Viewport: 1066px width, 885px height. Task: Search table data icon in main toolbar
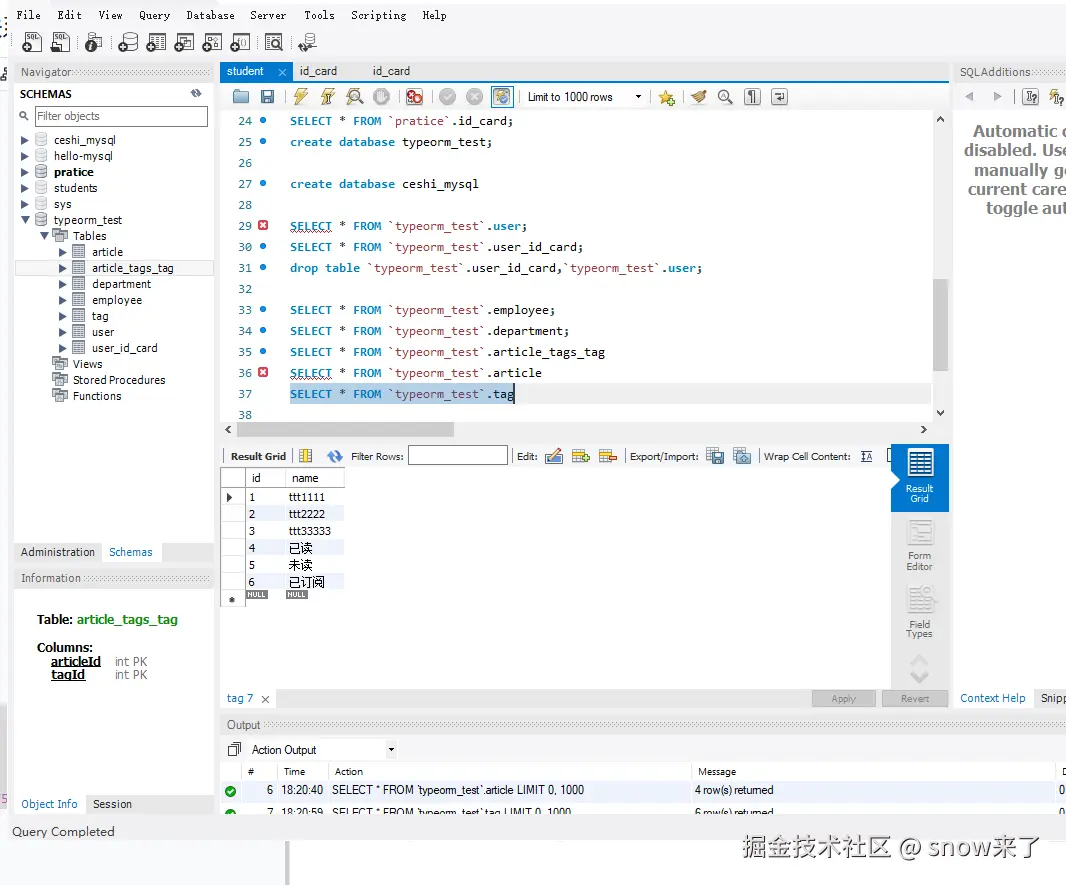point(273,42)
